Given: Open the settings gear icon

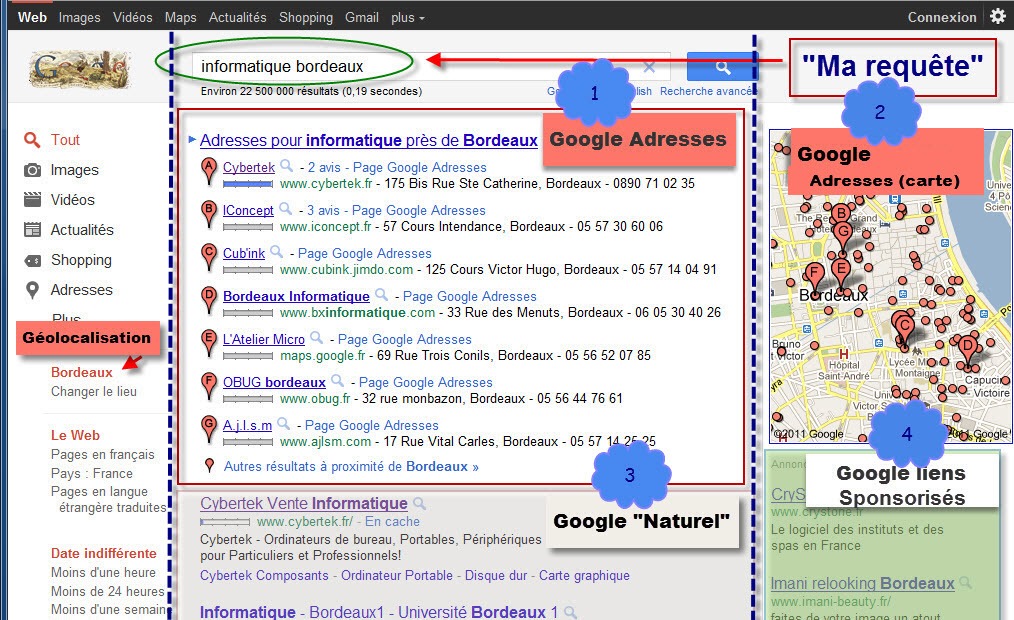Looking at the screenshot, I should point(998,16).
